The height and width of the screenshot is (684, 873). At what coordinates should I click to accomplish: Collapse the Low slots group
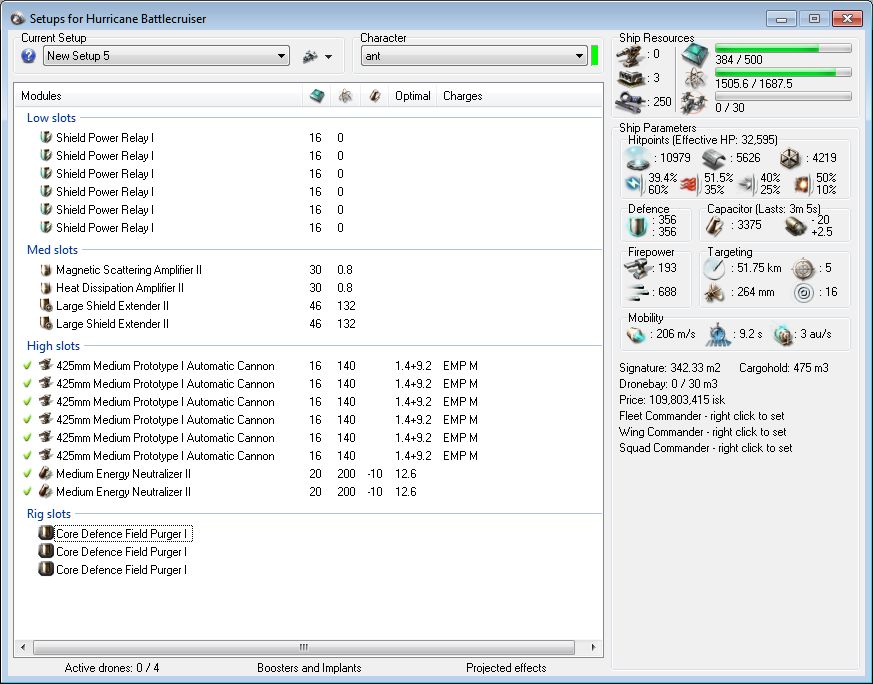51,118
